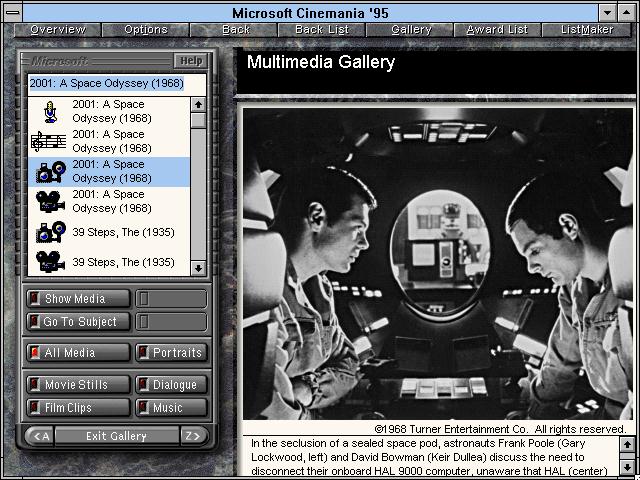
Task: Click the microphone dialogue icon for 2001: A Space Odyssey
Action: pos(50,112)
